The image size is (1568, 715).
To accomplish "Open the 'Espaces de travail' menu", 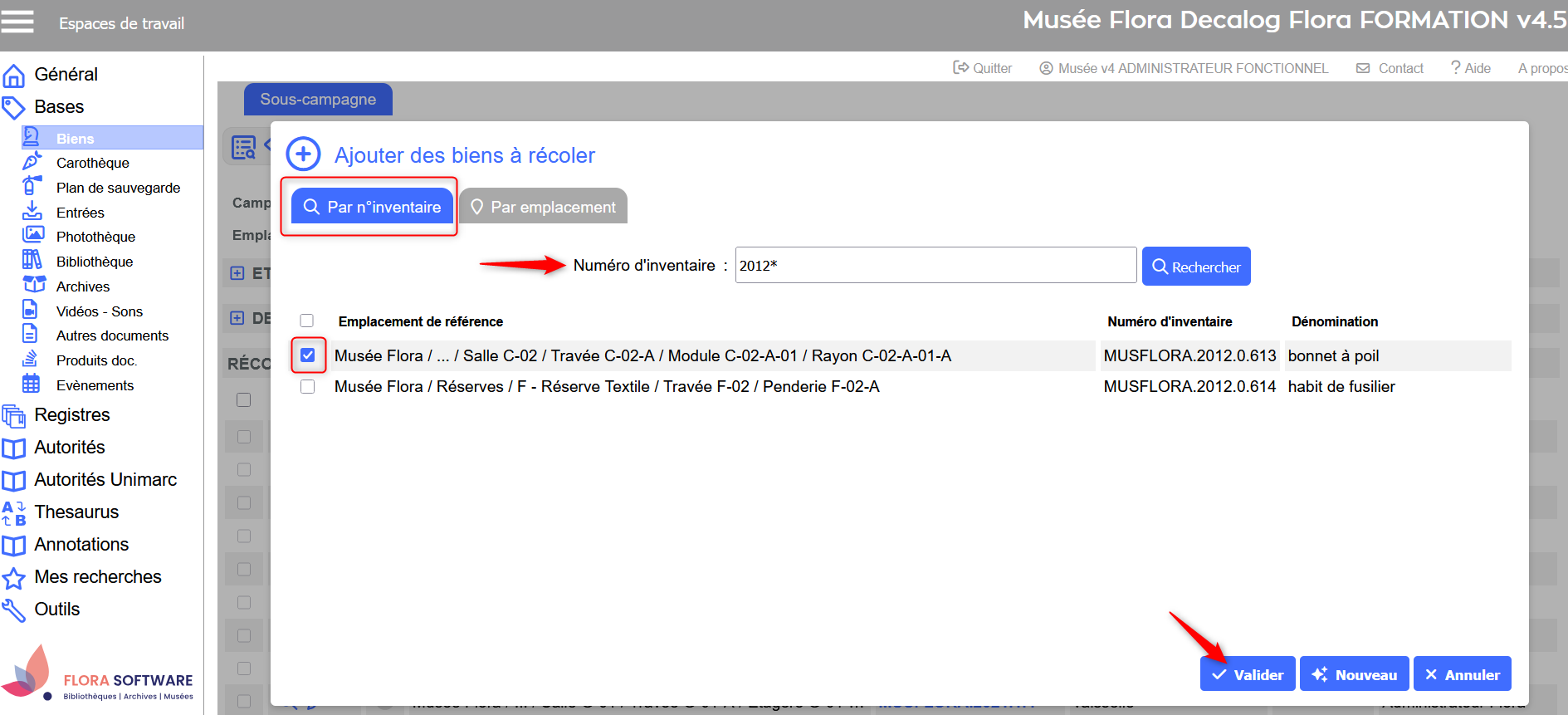I will click(x=121, y=23).
